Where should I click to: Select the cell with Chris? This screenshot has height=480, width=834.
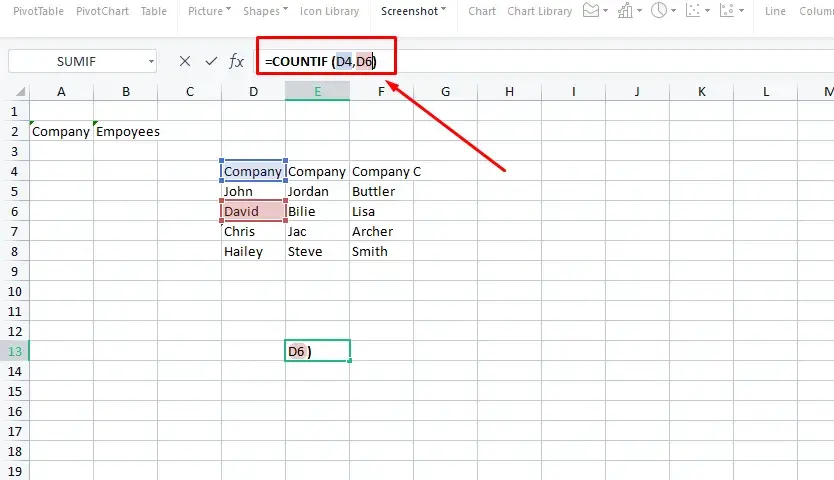point(254,231)
